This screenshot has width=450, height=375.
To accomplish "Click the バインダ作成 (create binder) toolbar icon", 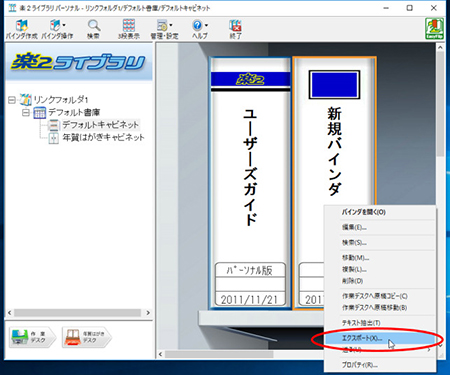I will (22, 26).
